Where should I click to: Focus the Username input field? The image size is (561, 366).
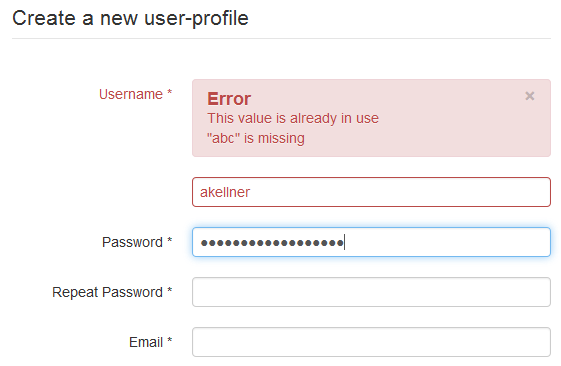pyautogui.click(x=371, y=192)
